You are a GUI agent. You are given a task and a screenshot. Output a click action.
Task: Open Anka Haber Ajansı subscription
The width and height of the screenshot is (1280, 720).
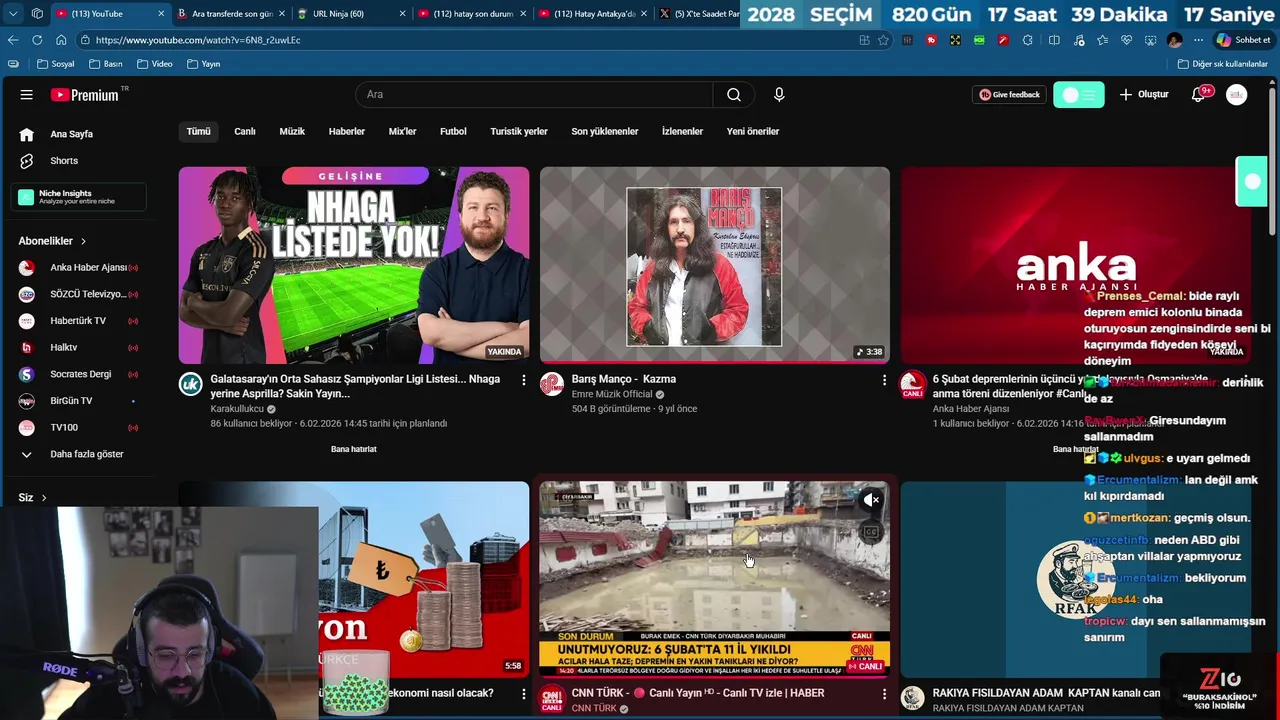(x=79, y=268)
